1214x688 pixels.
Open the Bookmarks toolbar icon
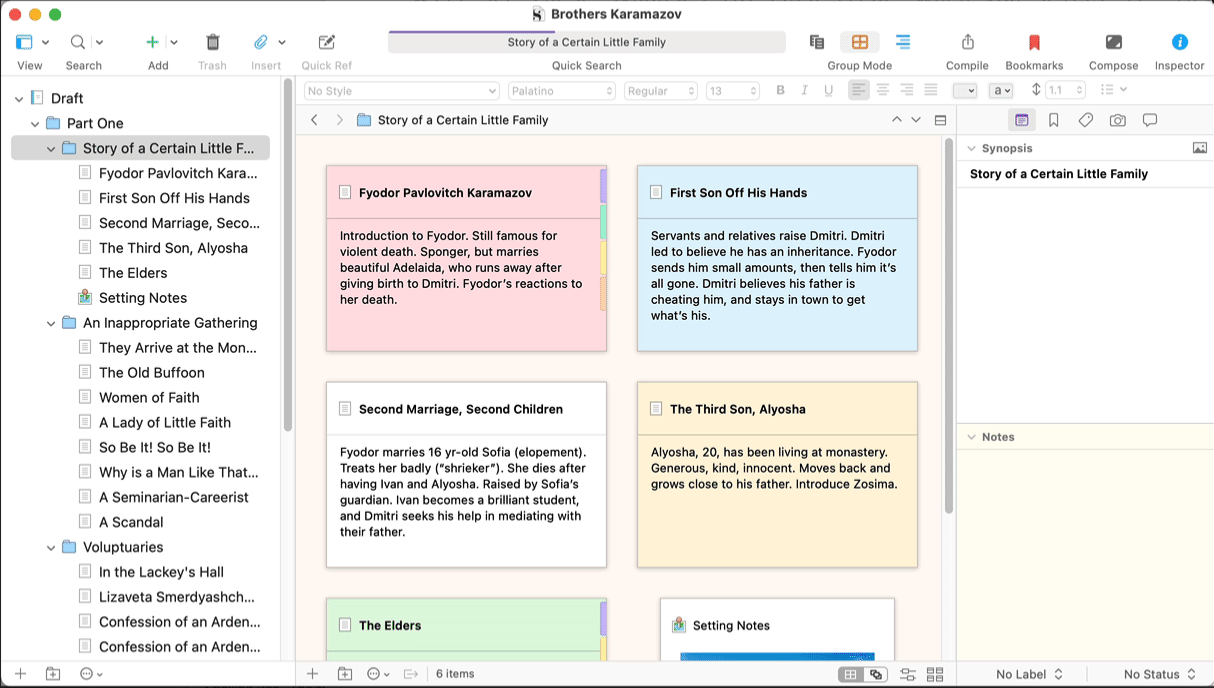(x=1034, y=42)
